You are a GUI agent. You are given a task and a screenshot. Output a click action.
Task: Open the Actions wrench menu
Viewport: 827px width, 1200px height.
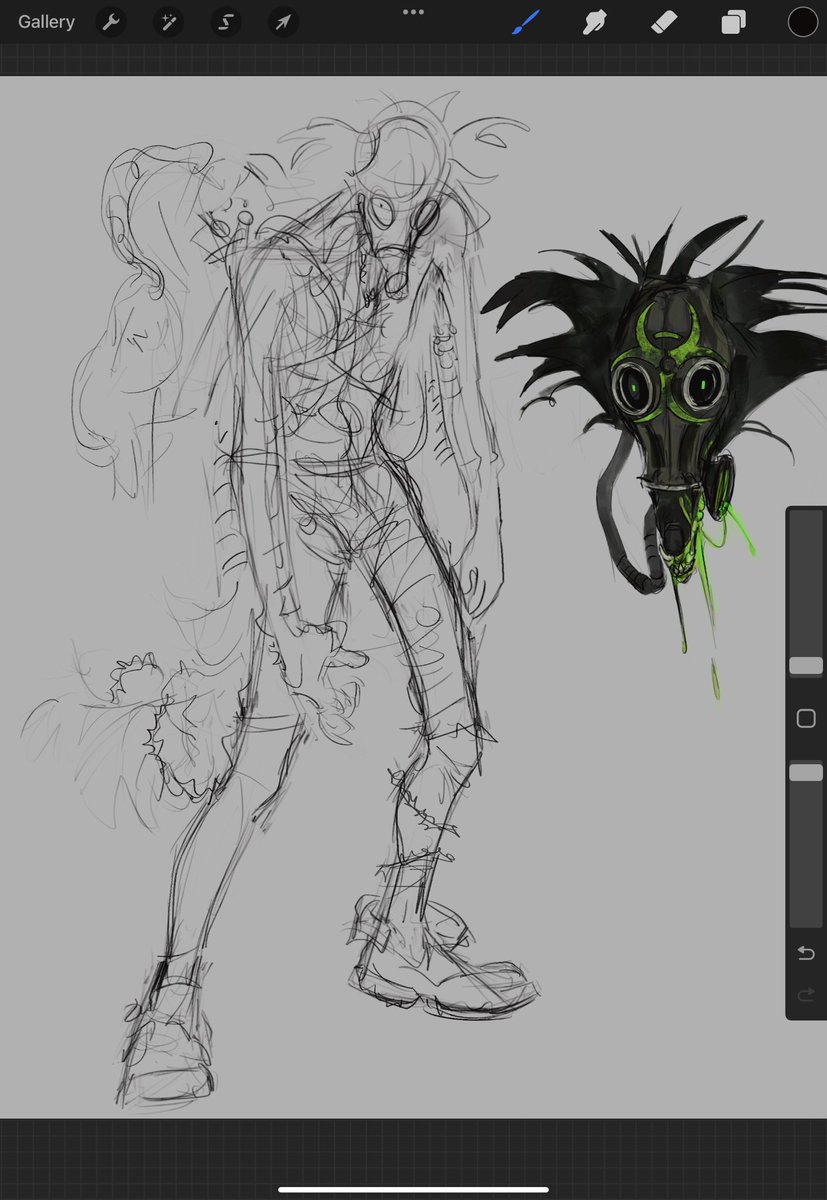click(111, 22)
